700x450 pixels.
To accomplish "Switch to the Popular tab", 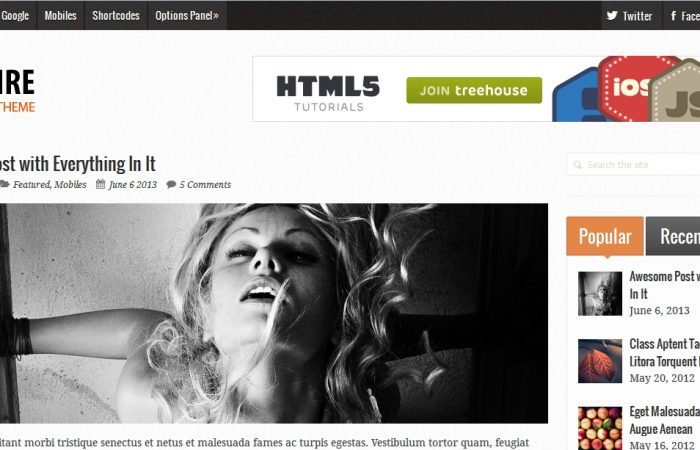I will click(605, 236).
